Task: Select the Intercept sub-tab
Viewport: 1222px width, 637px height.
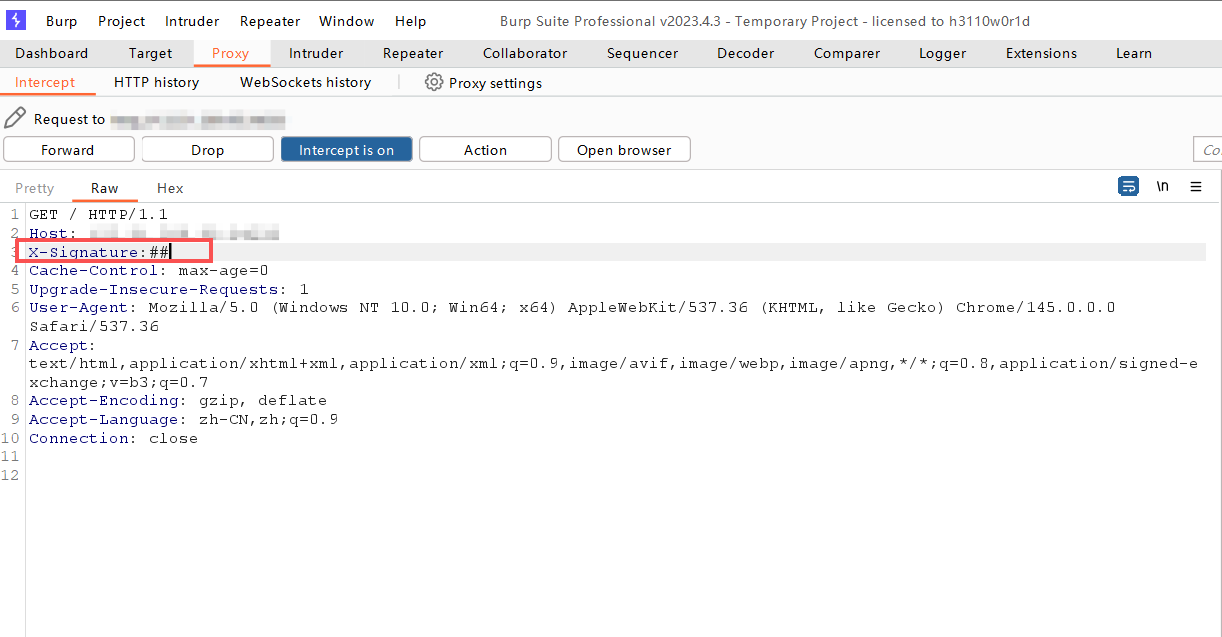Action: 45,82
